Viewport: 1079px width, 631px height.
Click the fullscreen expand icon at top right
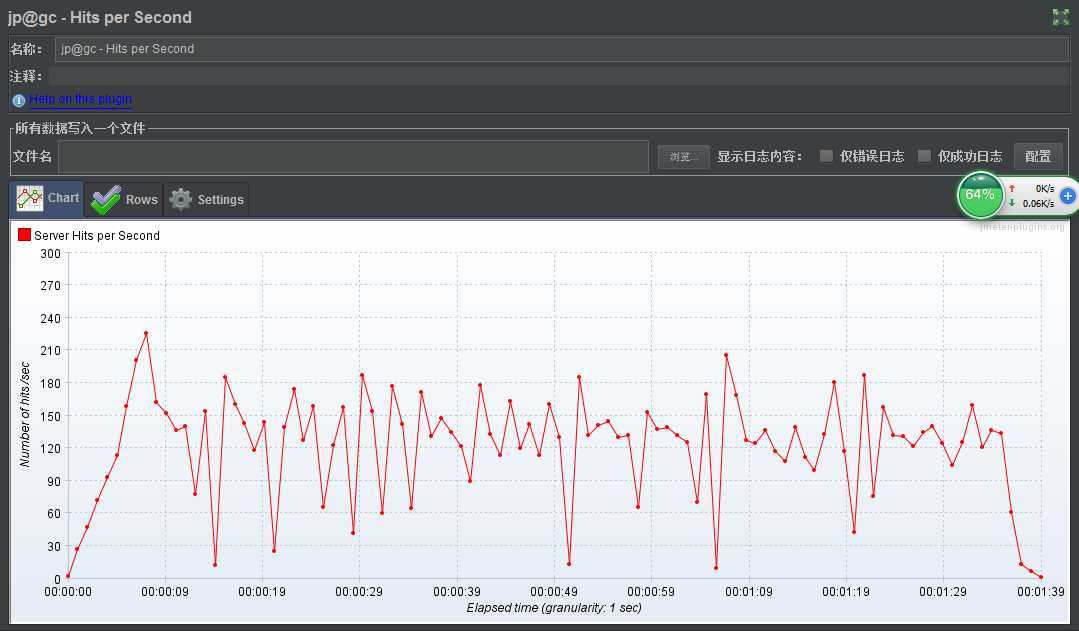1060,17
